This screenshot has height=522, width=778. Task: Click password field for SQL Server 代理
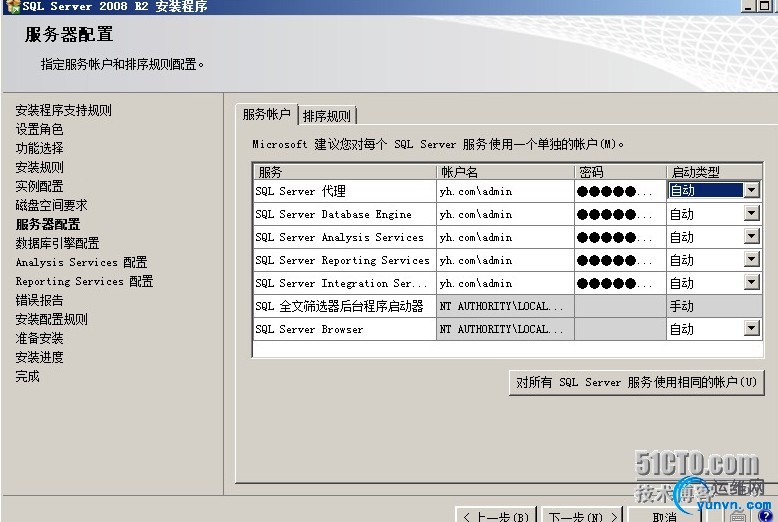click(x=620, y=191)
